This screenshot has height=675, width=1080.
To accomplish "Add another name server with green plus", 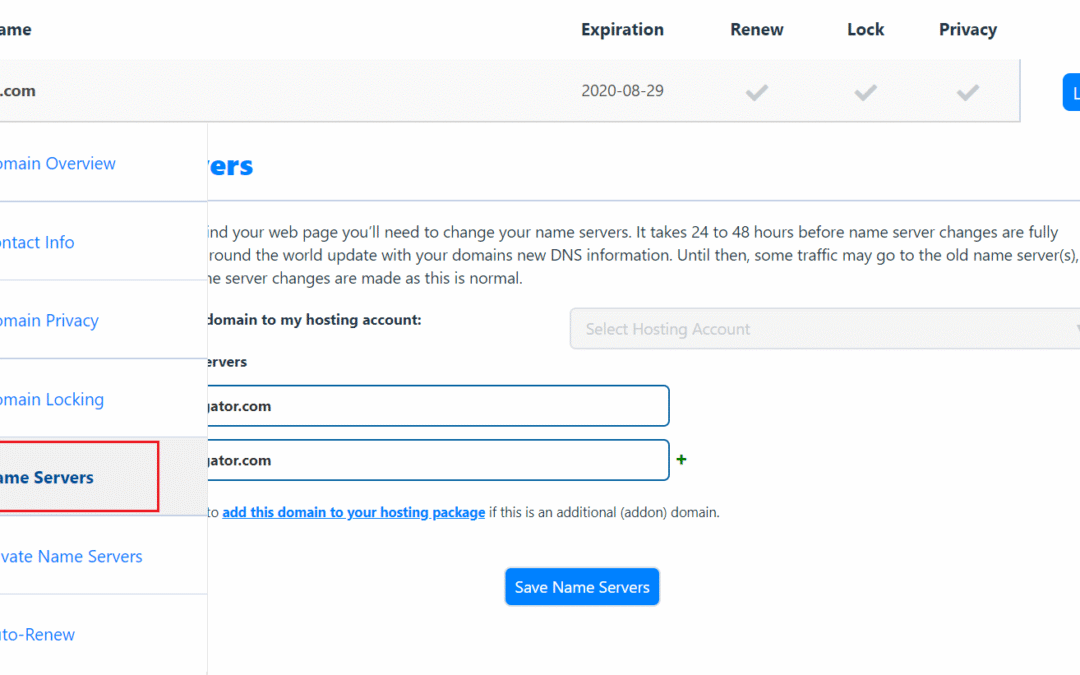I will pyautogui.click(x=682, y=460).
